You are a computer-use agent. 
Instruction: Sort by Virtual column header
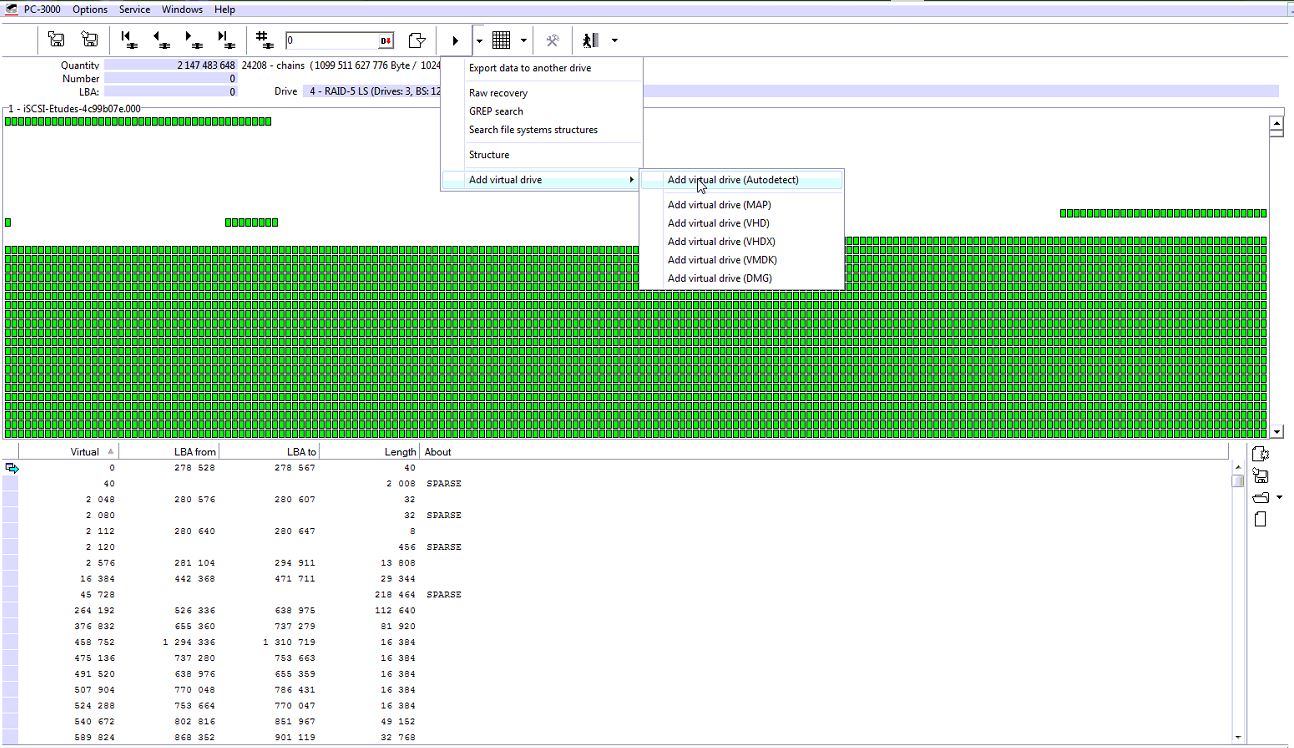(x=68, y=452)
